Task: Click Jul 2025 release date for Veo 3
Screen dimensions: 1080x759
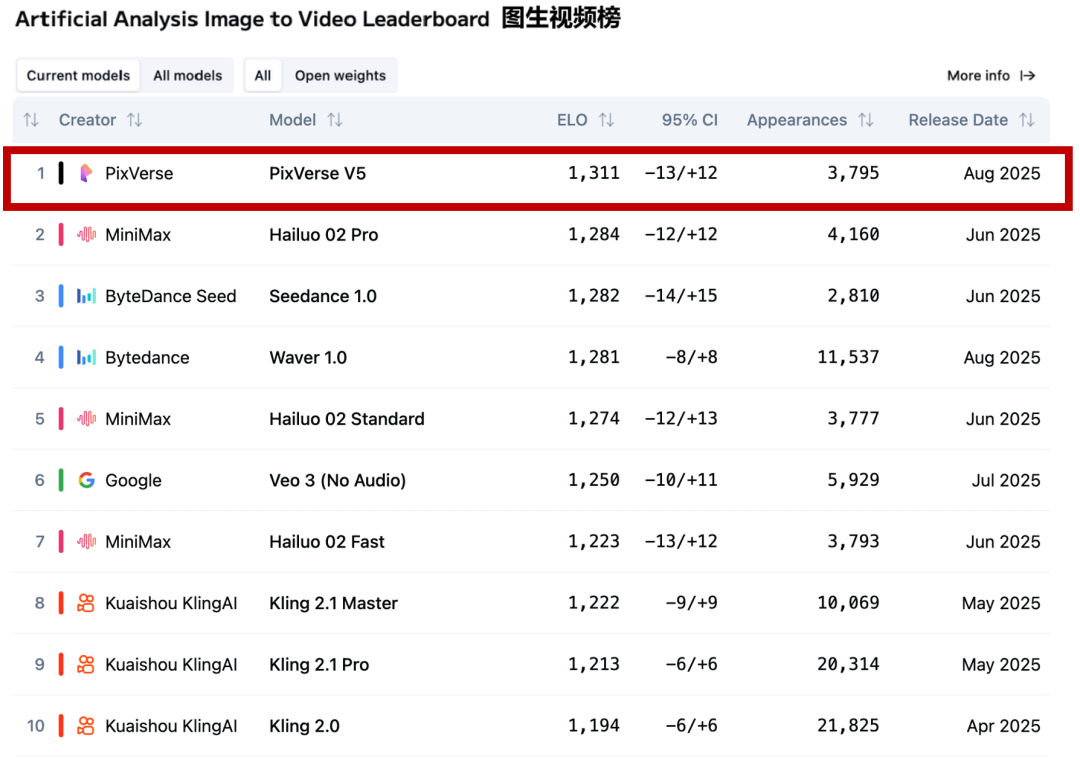Action: (x=1006, y=480)
